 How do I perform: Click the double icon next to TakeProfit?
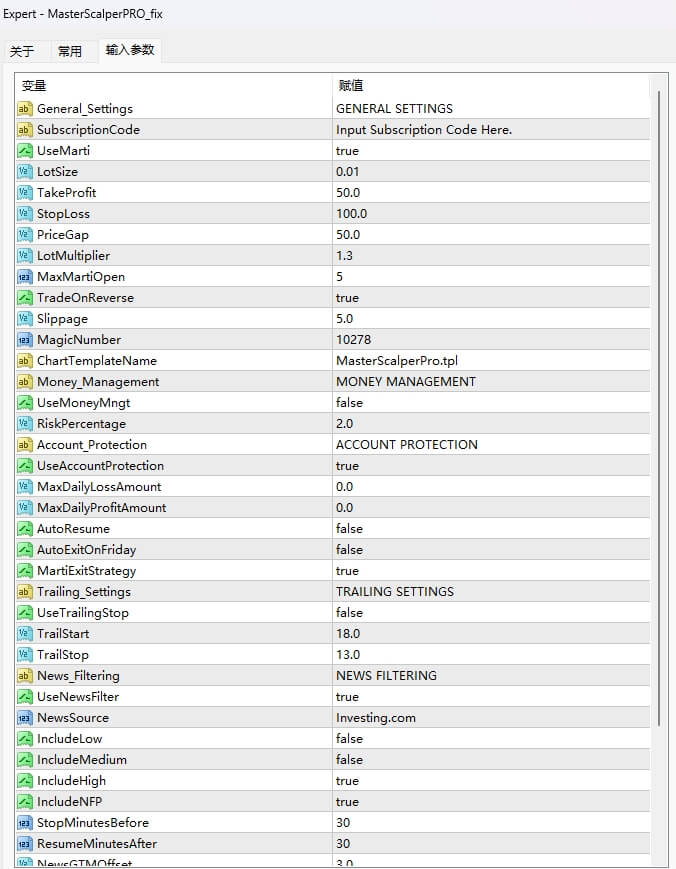[x=25, y=192]
